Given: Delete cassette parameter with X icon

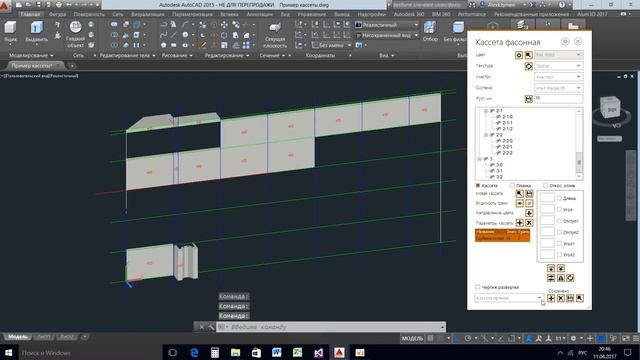Looking at the screenshot, I should tap(529, 223).
